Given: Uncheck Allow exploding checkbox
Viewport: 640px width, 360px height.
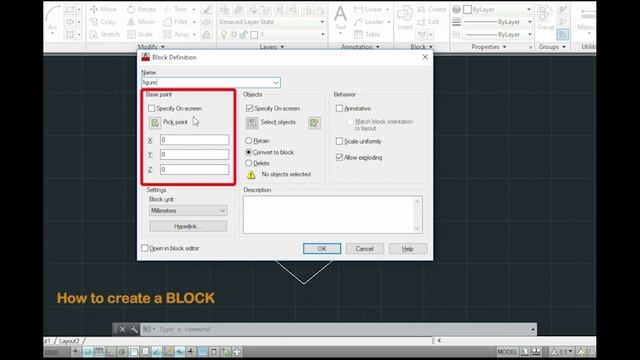Looking at the screenshot, I should click(x=339, y=157).
